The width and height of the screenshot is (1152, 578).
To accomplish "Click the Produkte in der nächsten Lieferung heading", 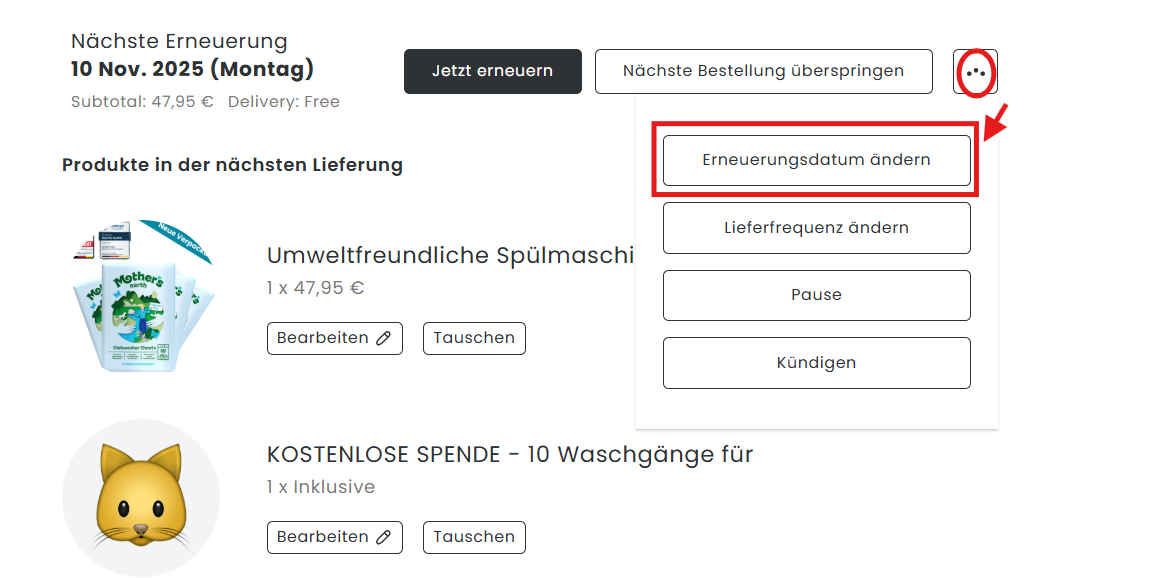I will pos(232,165).
